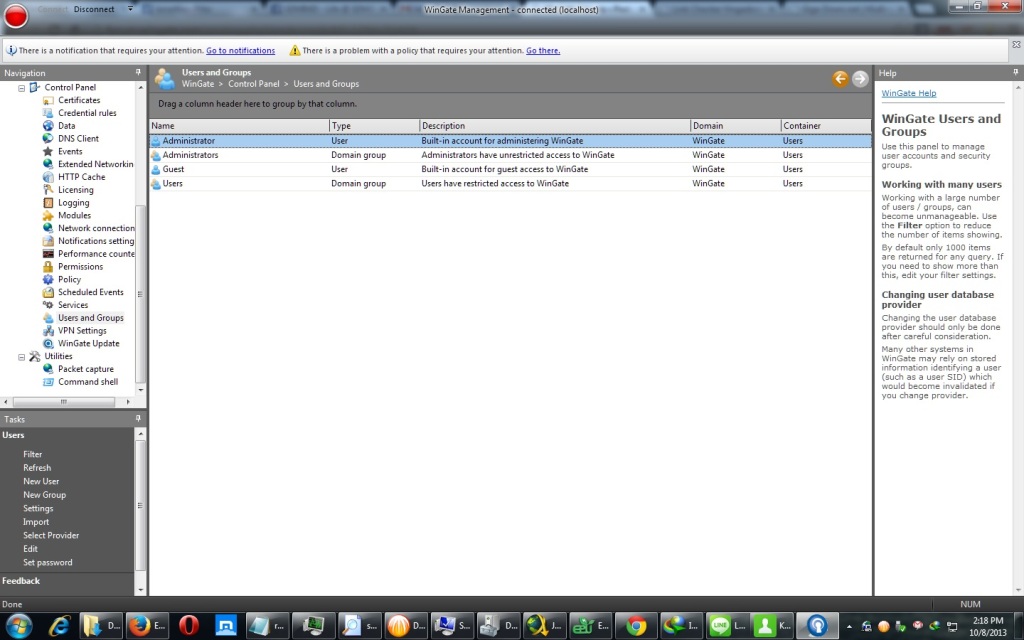Follow the policy problem Go there link
This screenshot has width=1024, height=640.
pyautogui.click(x=543, y=50)
